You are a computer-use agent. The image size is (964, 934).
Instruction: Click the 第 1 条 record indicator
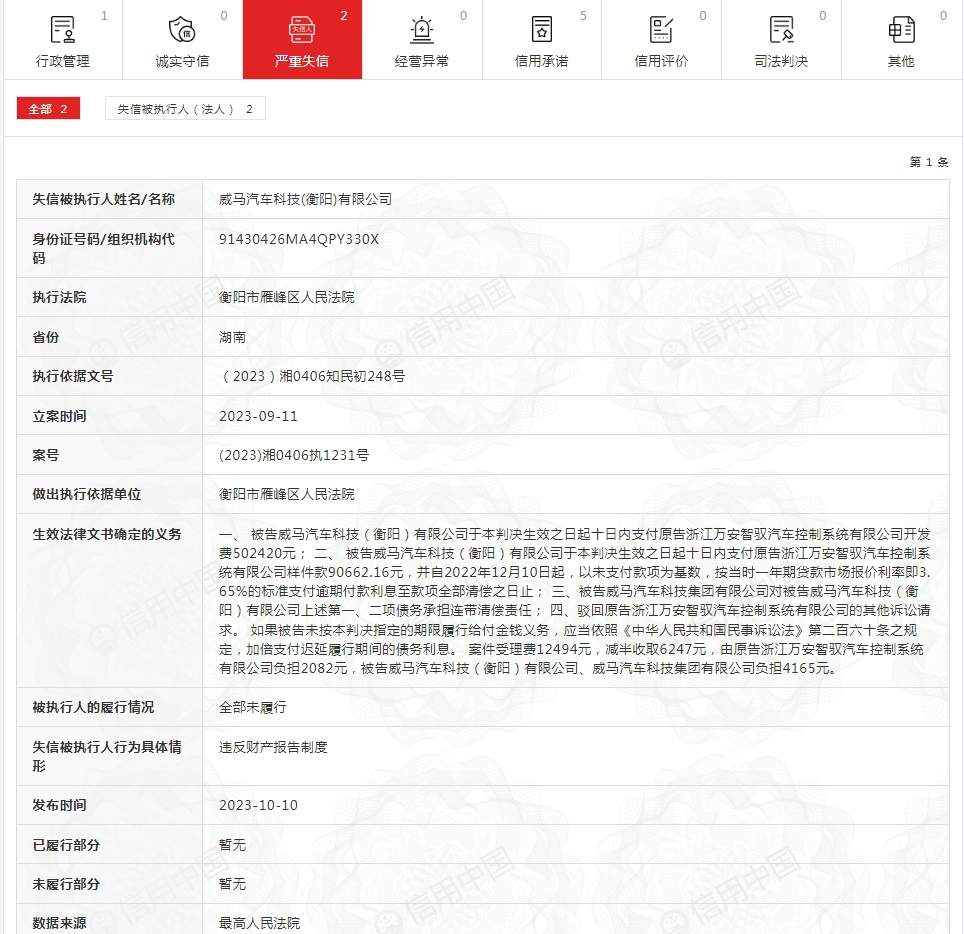click(929, 162)
